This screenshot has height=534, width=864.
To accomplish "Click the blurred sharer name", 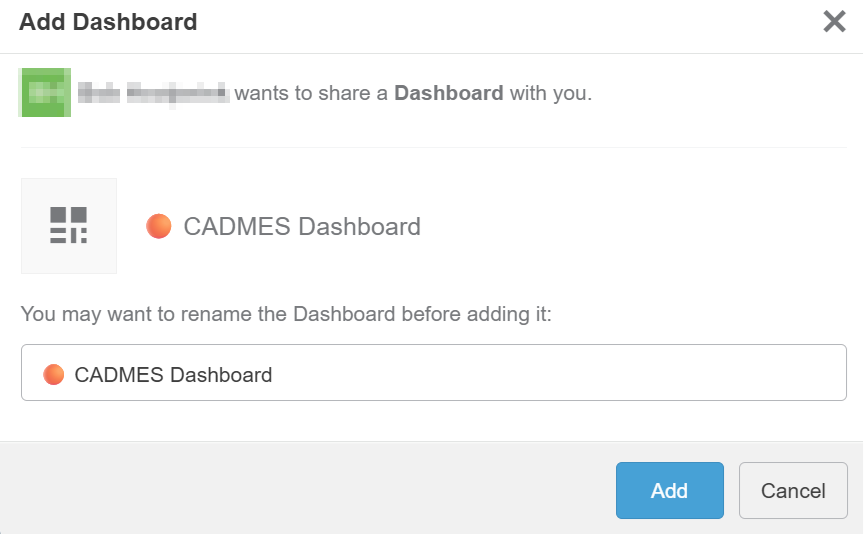I will click(x=152, y=94).
